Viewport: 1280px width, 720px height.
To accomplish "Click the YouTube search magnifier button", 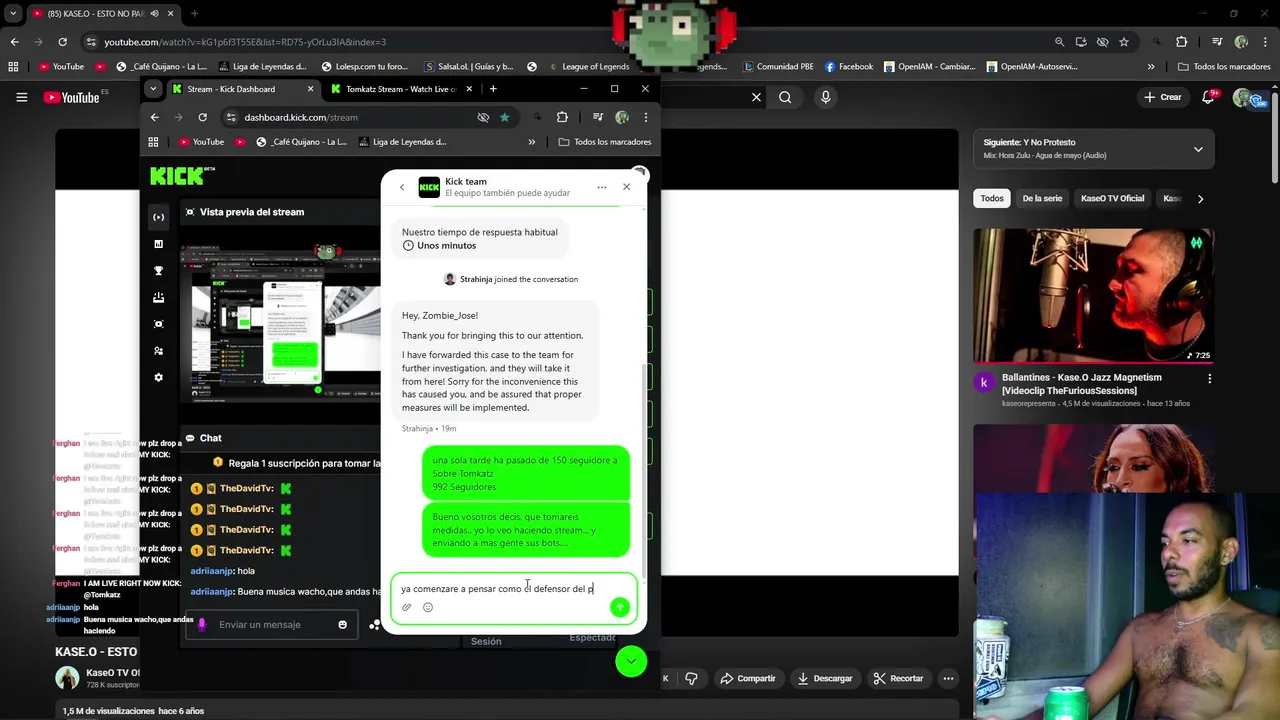I will click(x=785, y=97).
